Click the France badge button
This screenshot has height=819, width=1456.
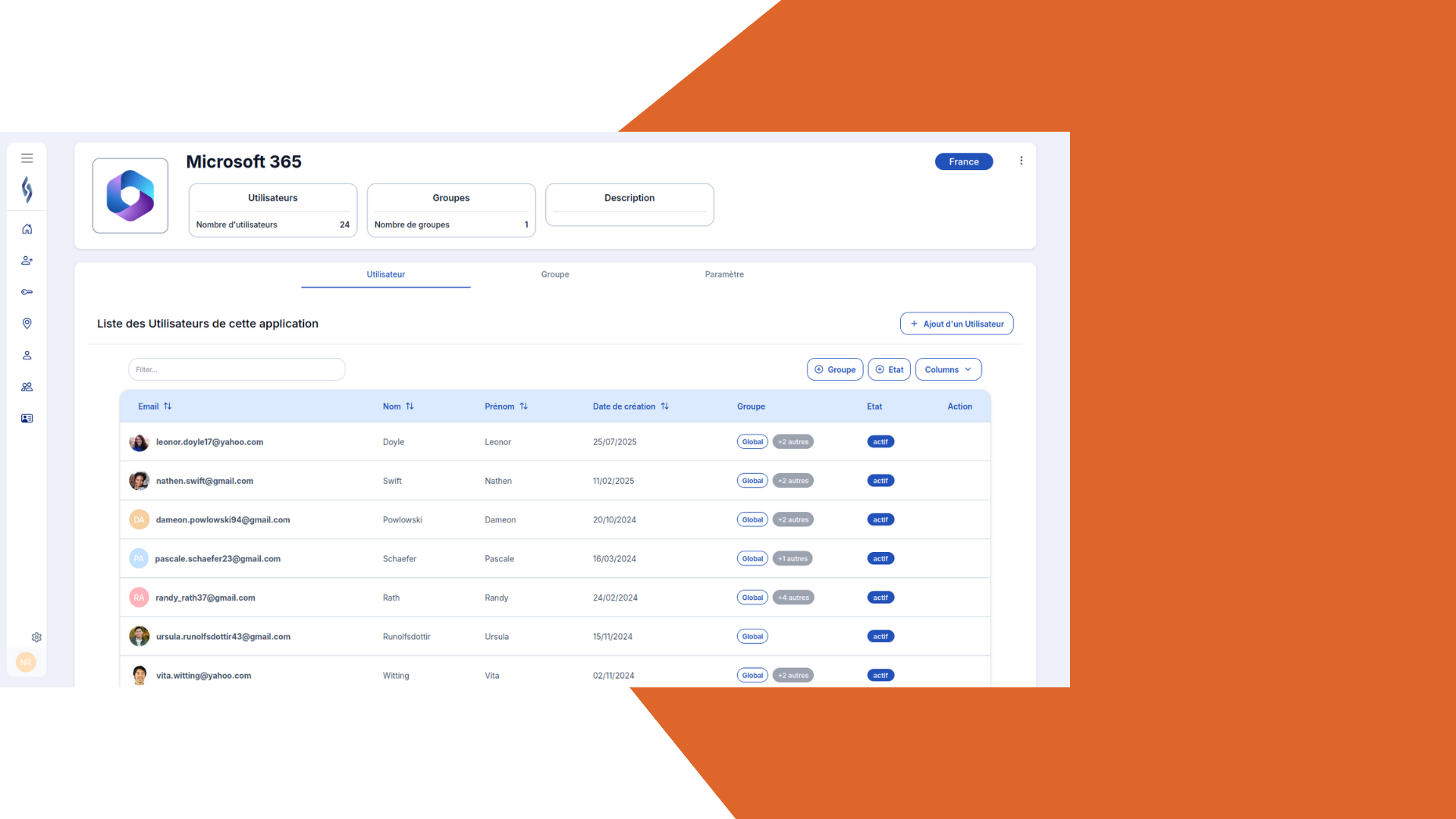963,162
